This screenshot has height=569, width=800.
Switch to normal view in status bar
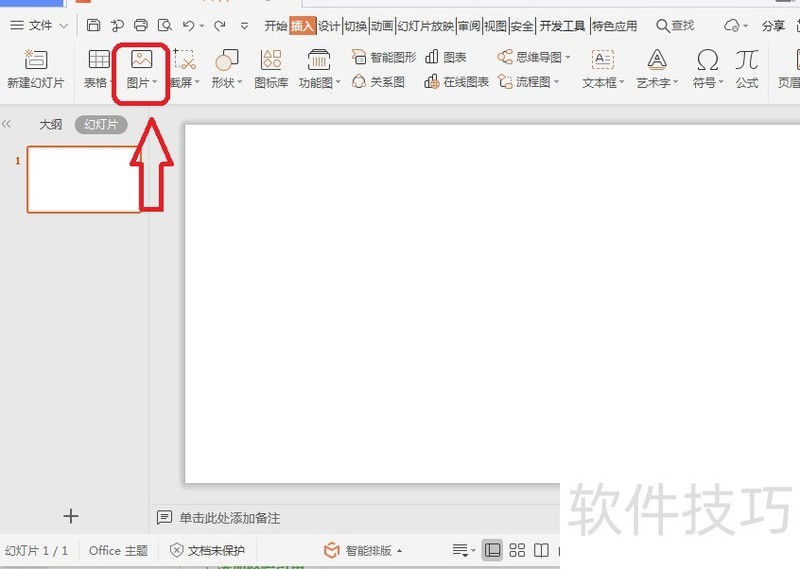[x=492, y=550]
